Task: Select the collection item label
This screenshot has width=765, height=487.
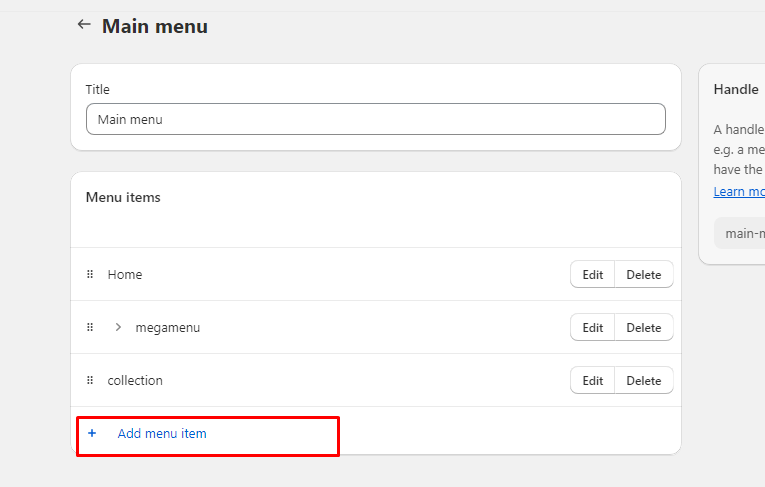Action: tap(135, 380)
